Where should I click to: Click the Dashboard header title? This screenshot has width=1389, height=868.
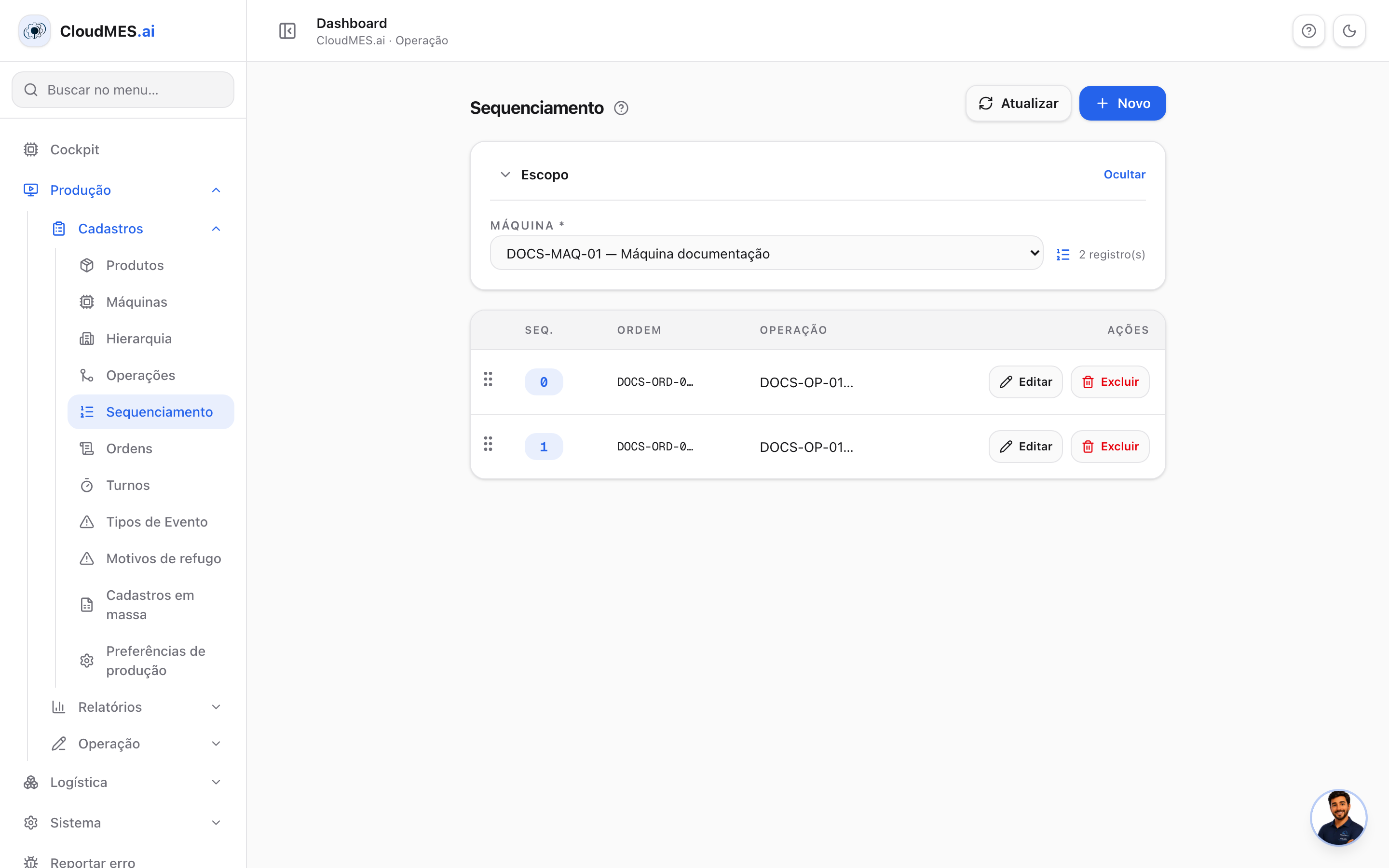point(352,23)
